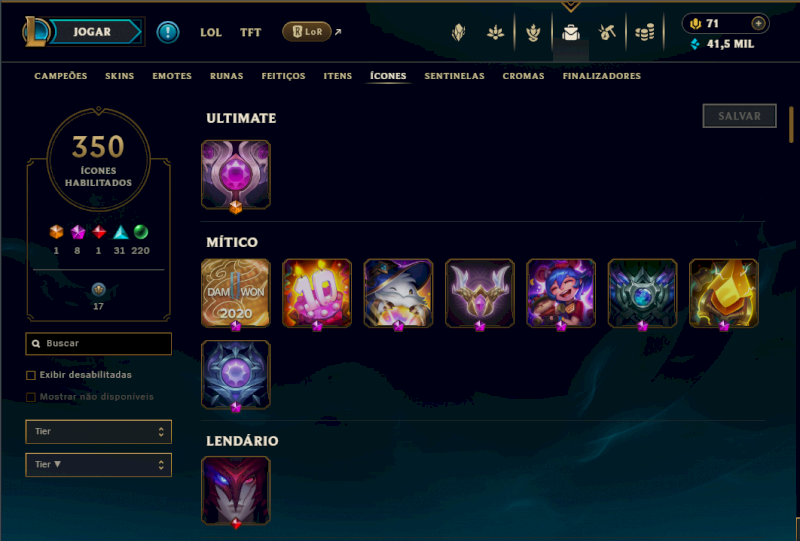
Task: Click the plus icon beside RP balance
Action: click(758, 23)
